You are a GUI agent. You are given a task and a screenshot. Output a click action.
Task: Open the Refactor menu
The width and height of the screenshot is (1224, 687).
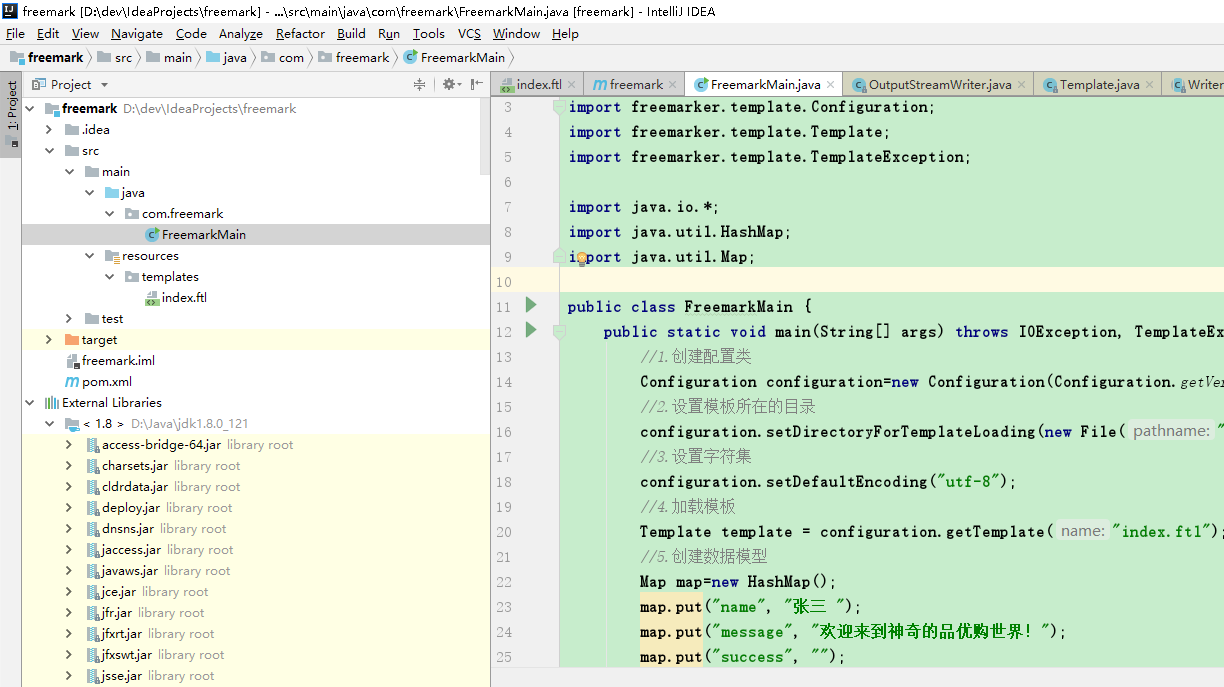(300, 33)
